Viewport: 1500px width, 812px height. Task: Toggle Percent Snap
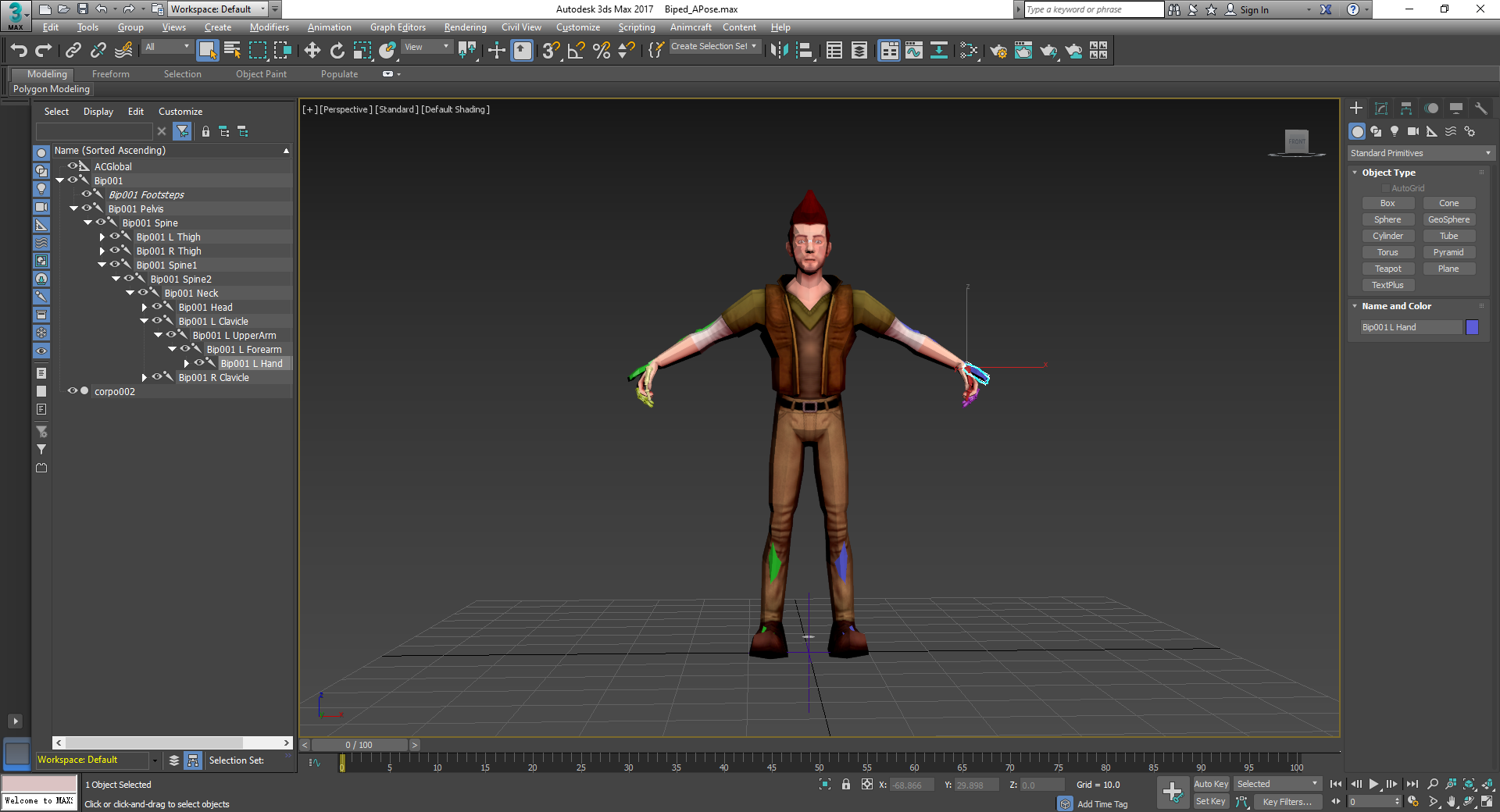coord(602,51)
